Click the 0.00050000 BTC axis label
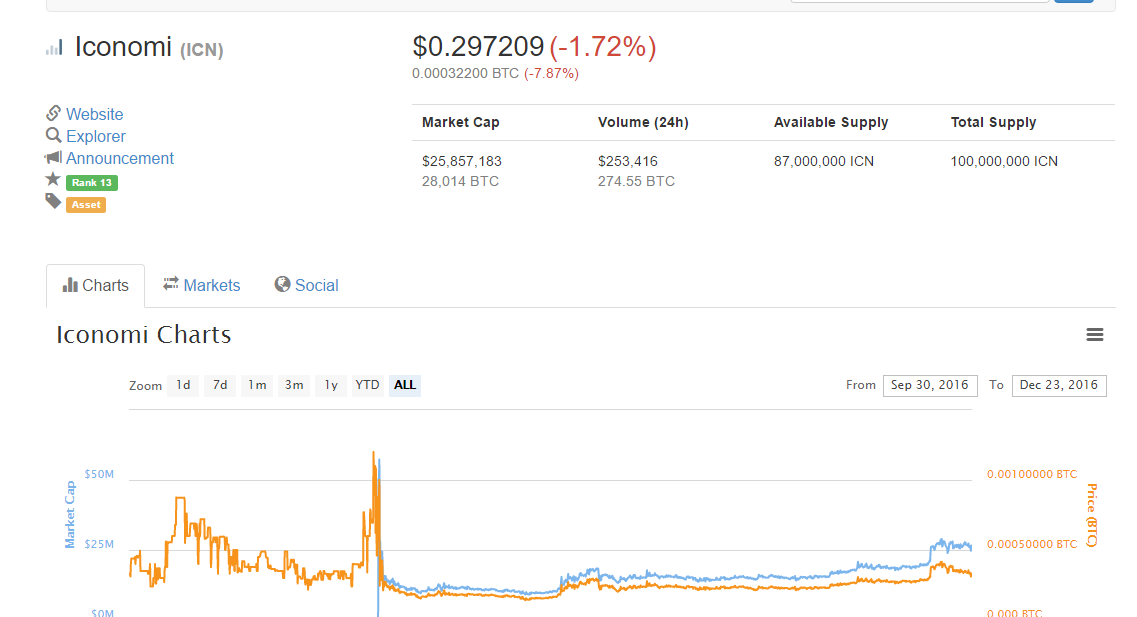 [x=1032, y=544]
